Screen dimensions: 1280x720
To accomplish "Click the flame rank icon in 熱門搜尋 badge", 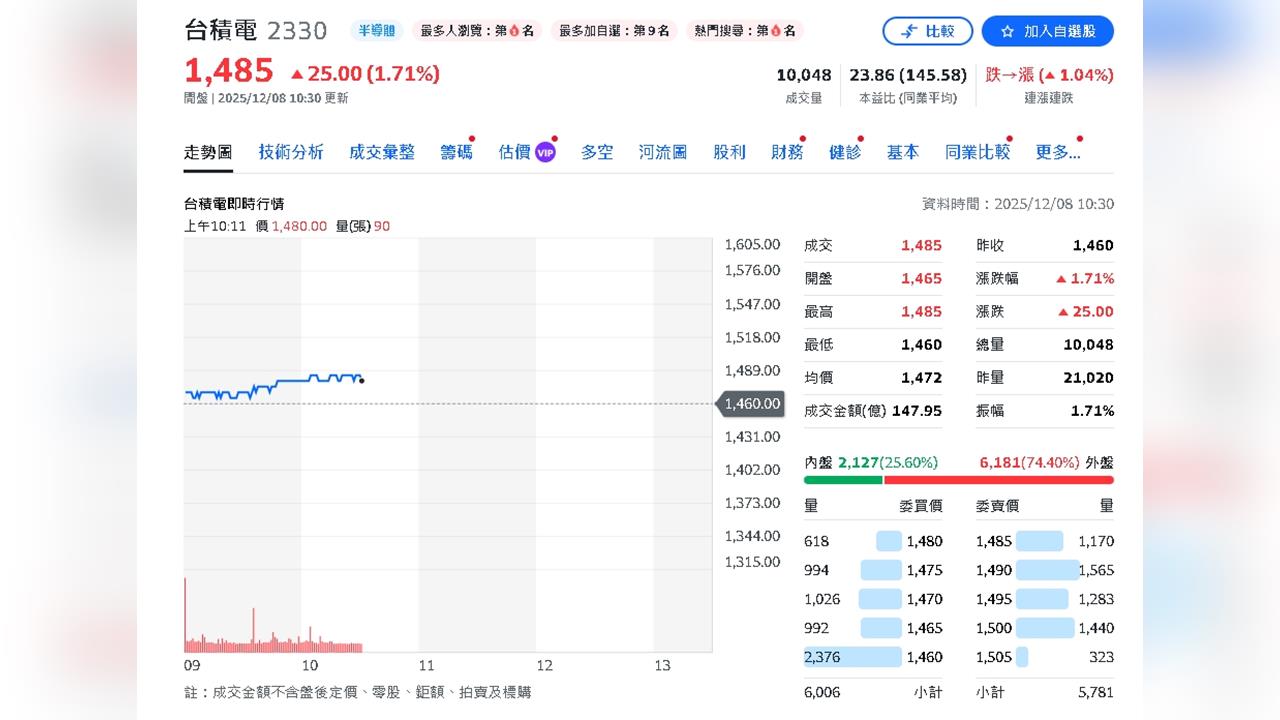I will coord(774,31).
